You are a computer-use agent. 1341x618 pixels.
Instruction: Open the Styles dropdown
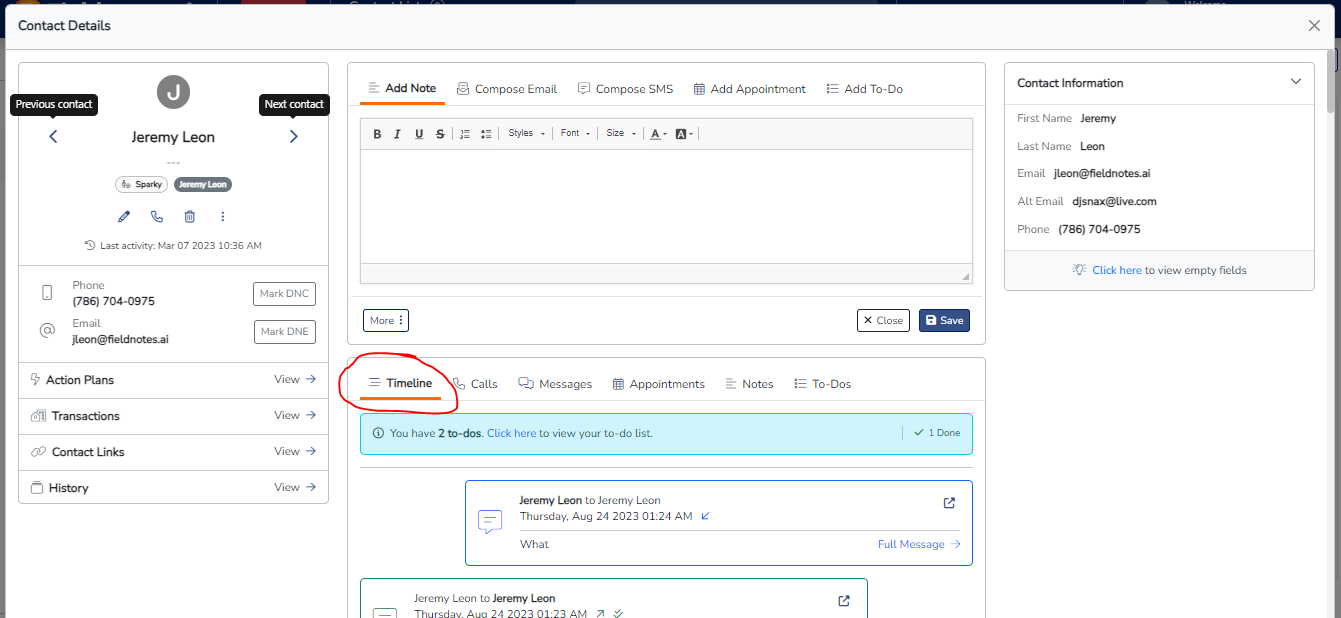pos(526,134)
